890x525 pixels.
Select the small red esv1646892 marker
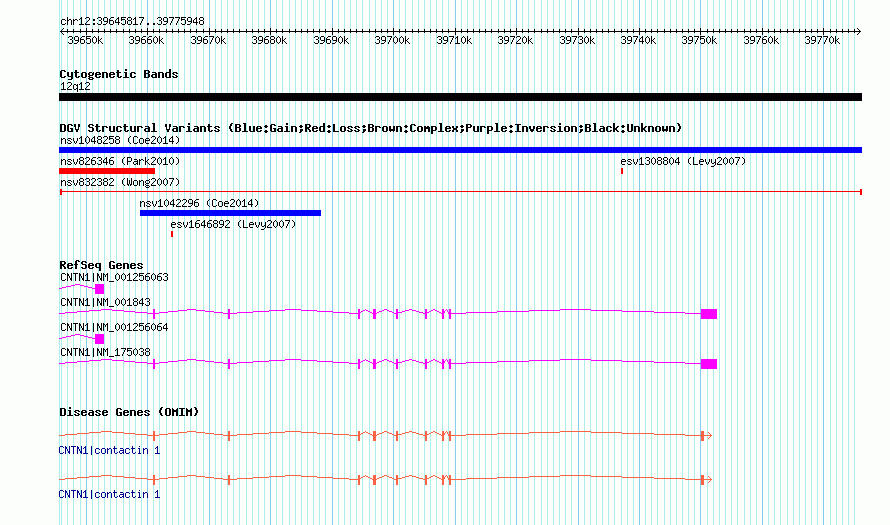[x=172, y=234]
